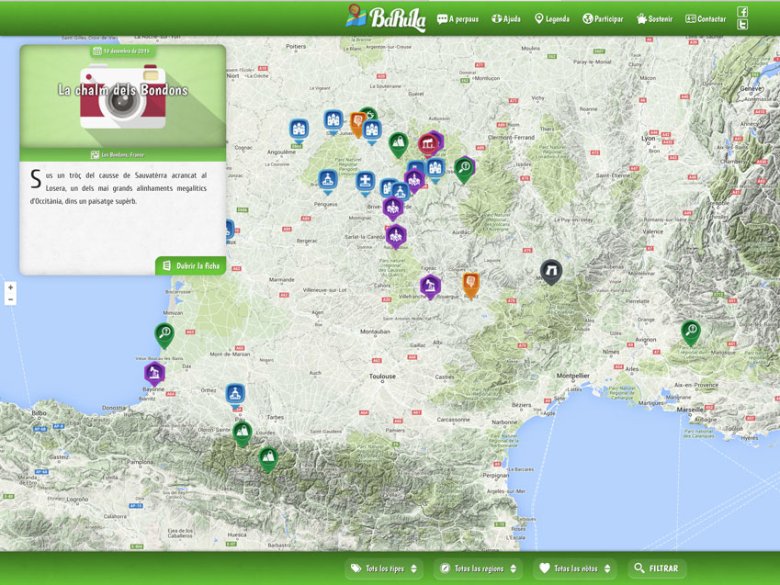
Task: Select blue castle marker above Angoulême
Action: [x=299, y=130]
